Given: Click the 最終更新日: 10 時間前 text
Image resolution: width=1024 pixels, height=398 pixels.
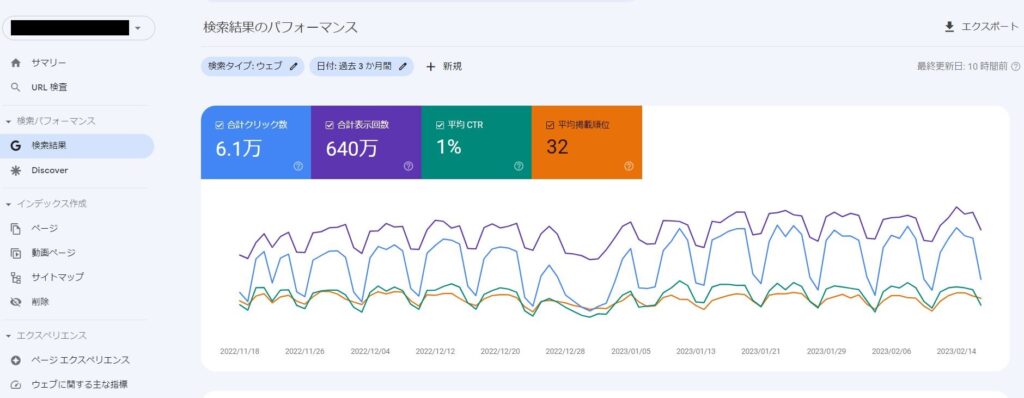Looking at the screenshot, I should (x=963, y=66).
